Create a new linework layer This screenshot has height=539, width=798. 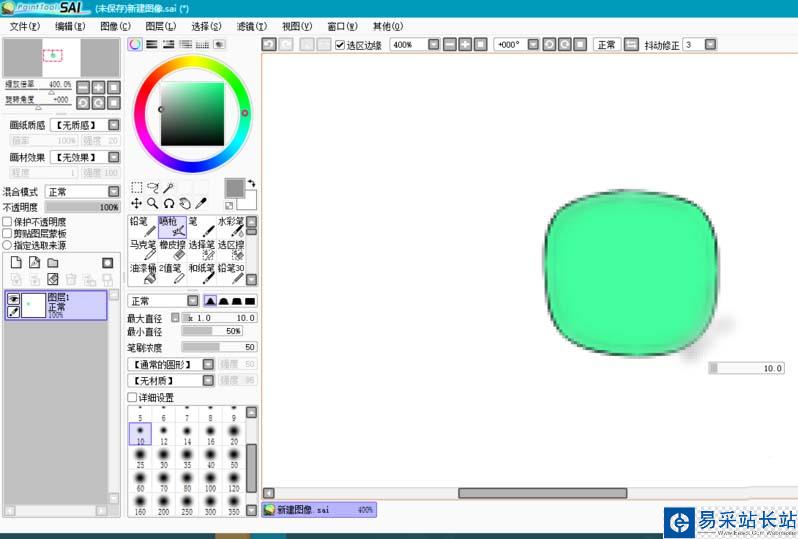[x=34, y=263]
